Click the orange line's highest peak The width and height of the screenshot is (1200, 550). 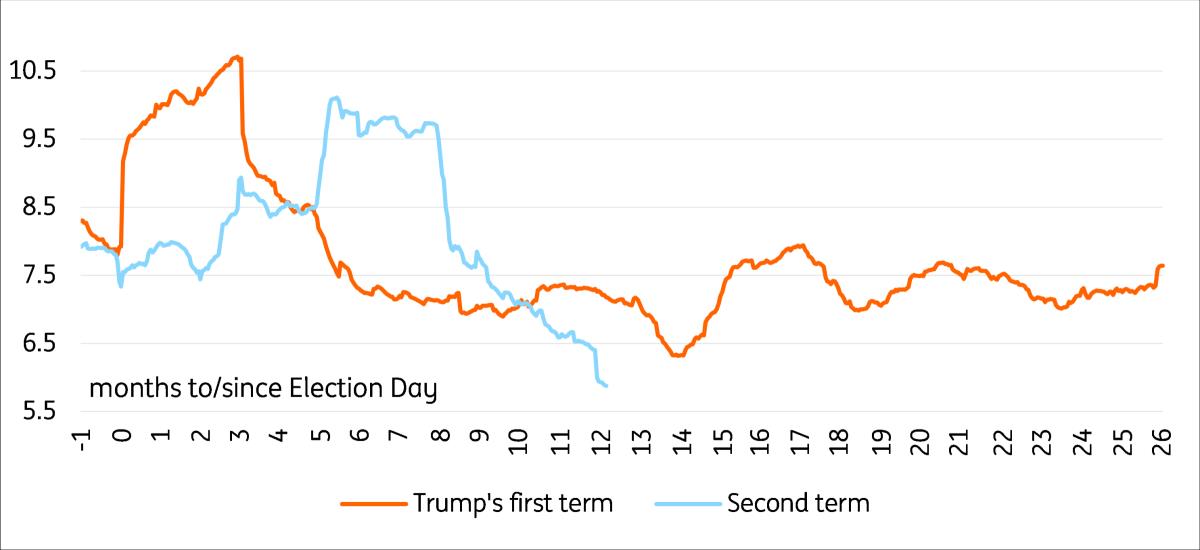pyautogui.click(x=237, y=57)
